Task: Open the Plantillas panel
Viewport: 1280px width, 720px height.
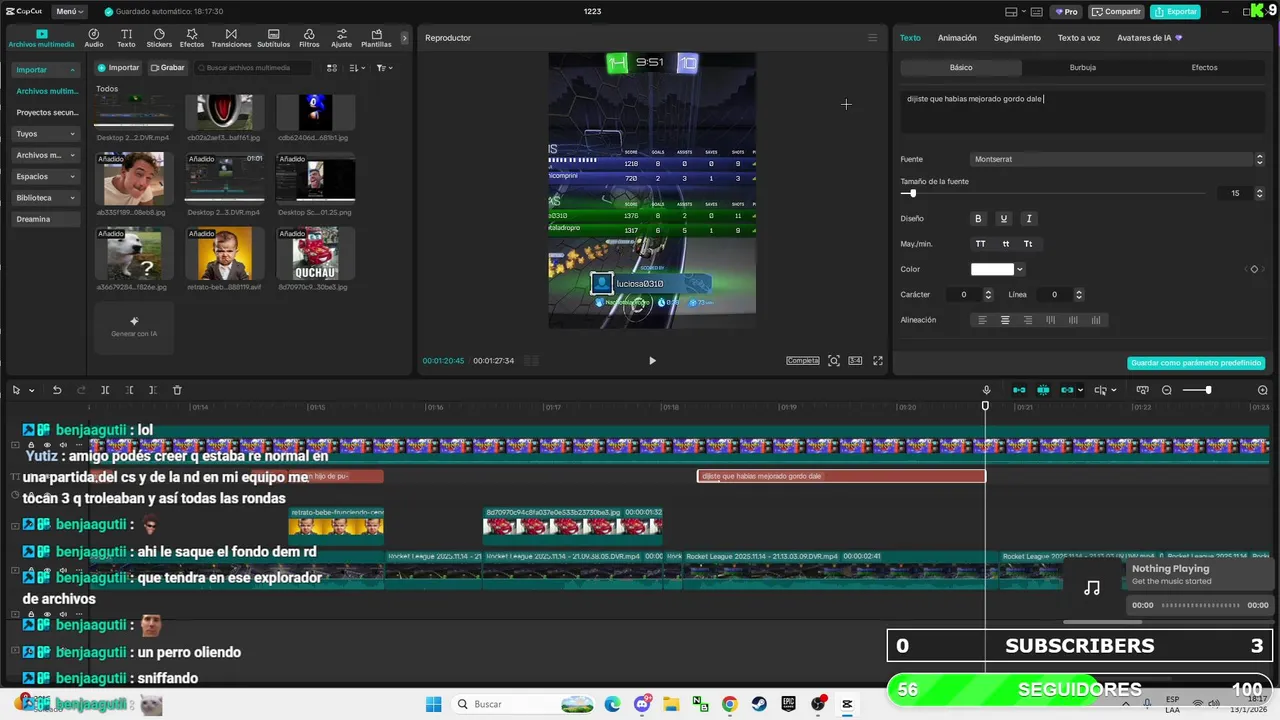Action: (376, 38)
